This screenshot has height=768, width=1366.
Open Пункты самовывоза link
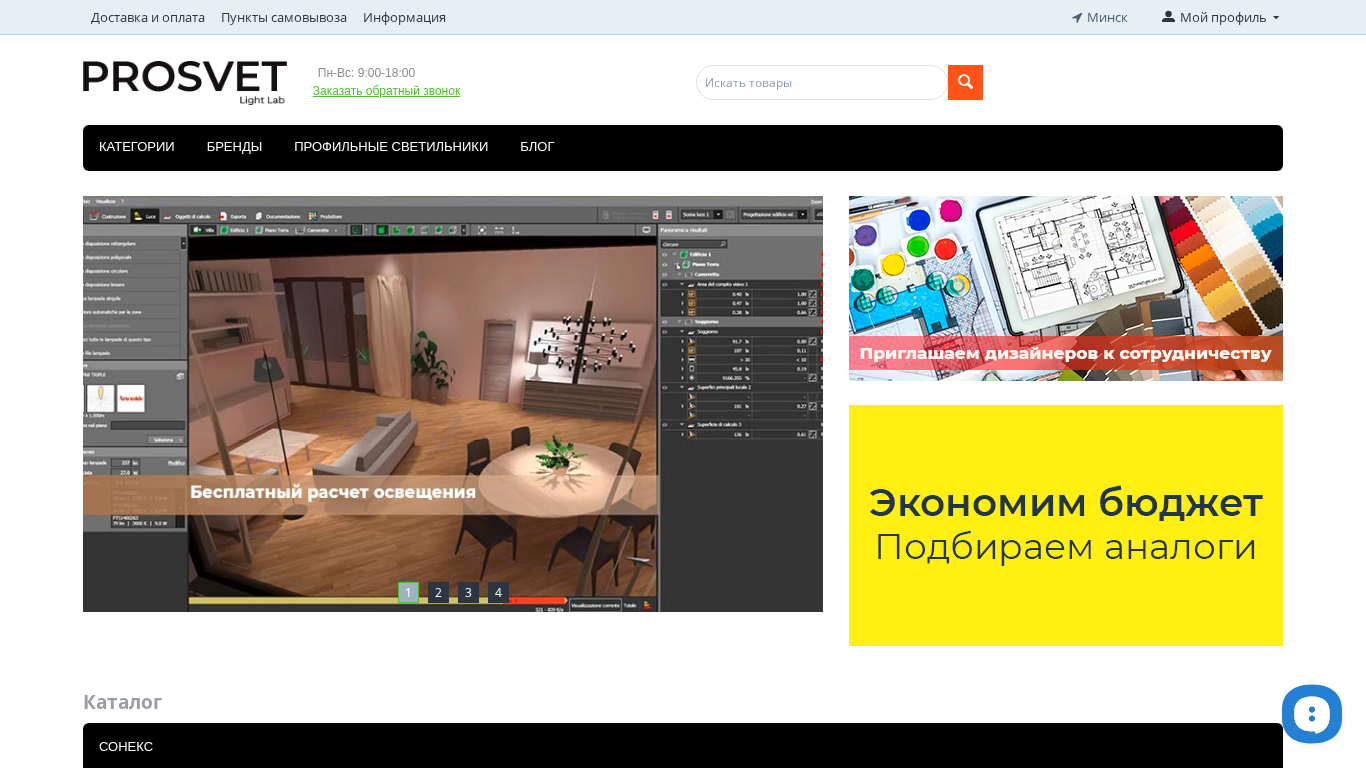284,17
